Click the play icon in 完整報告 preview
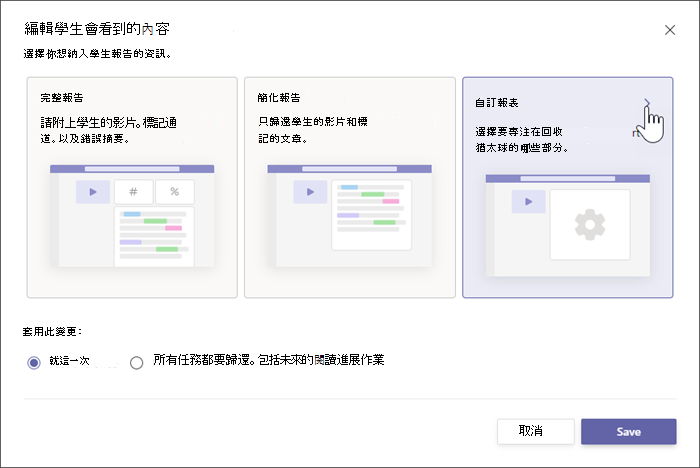Viewport: 700px width, 468px height. pos(93,192)
